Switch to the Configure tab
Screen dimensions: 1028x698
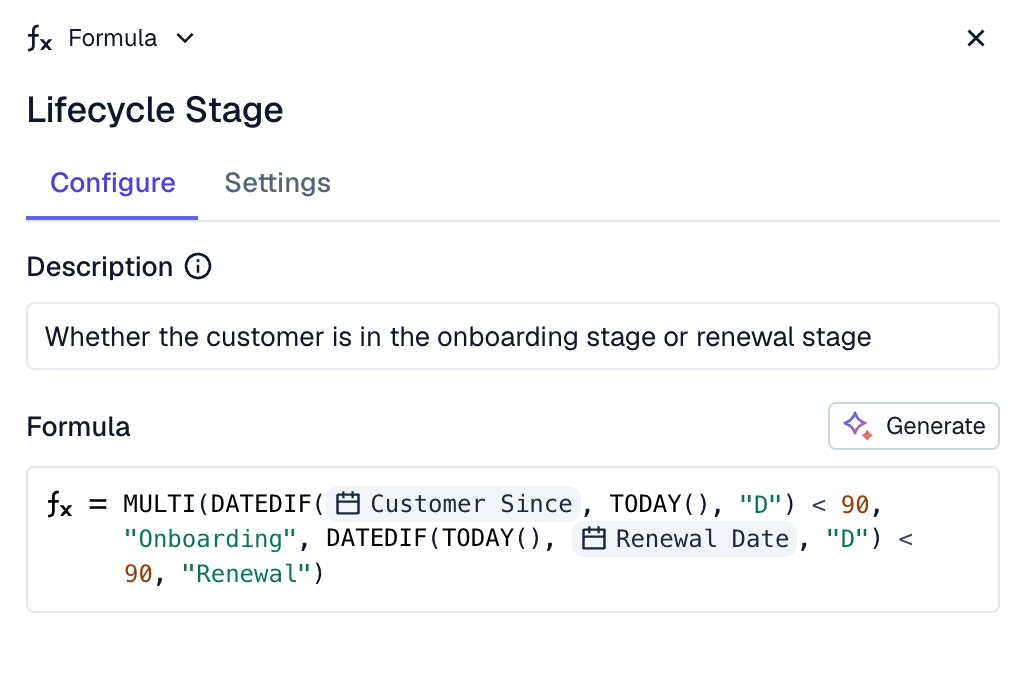(112, 183)
